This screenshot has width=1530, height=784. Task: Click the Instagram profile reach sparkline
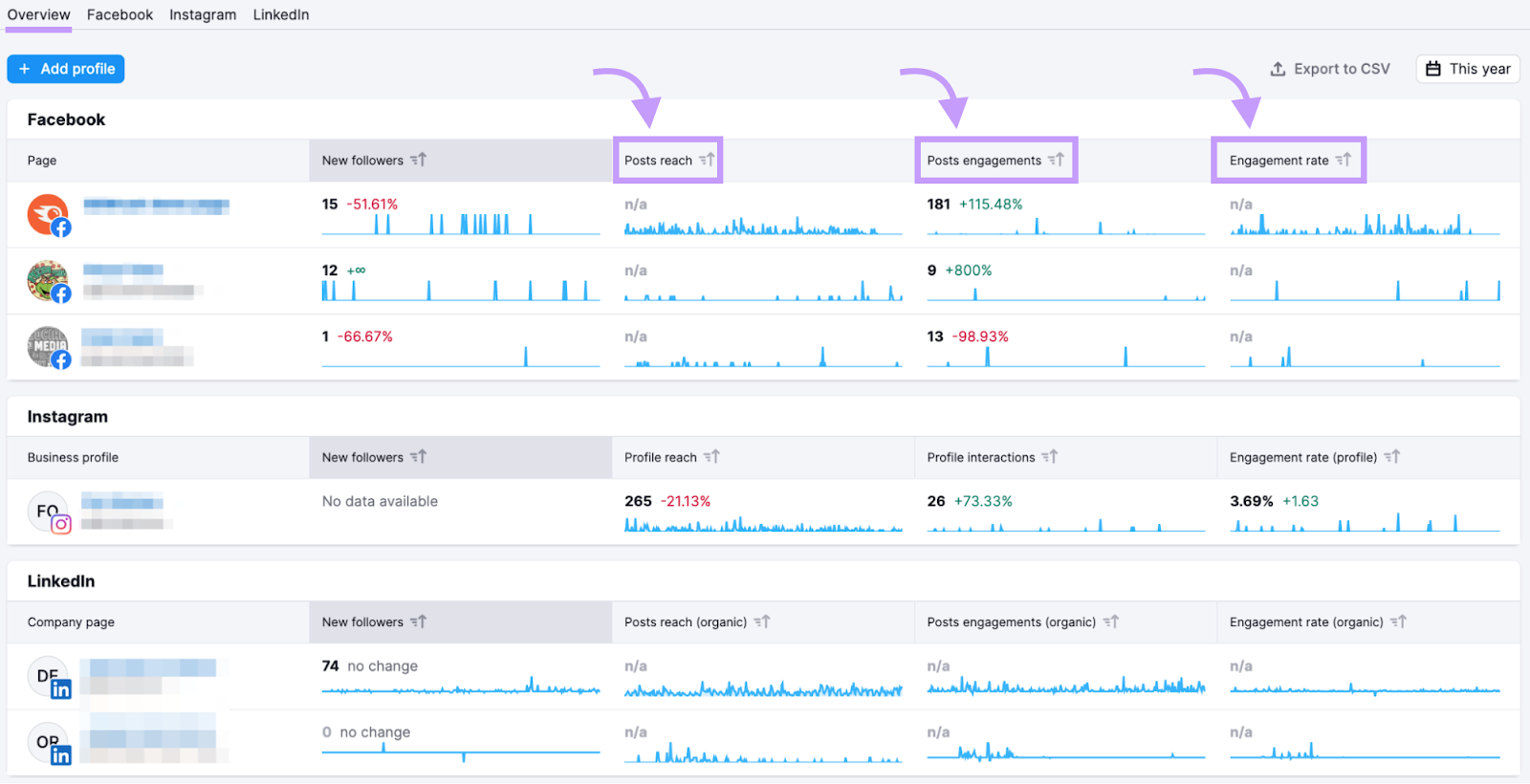pos(763,523)
